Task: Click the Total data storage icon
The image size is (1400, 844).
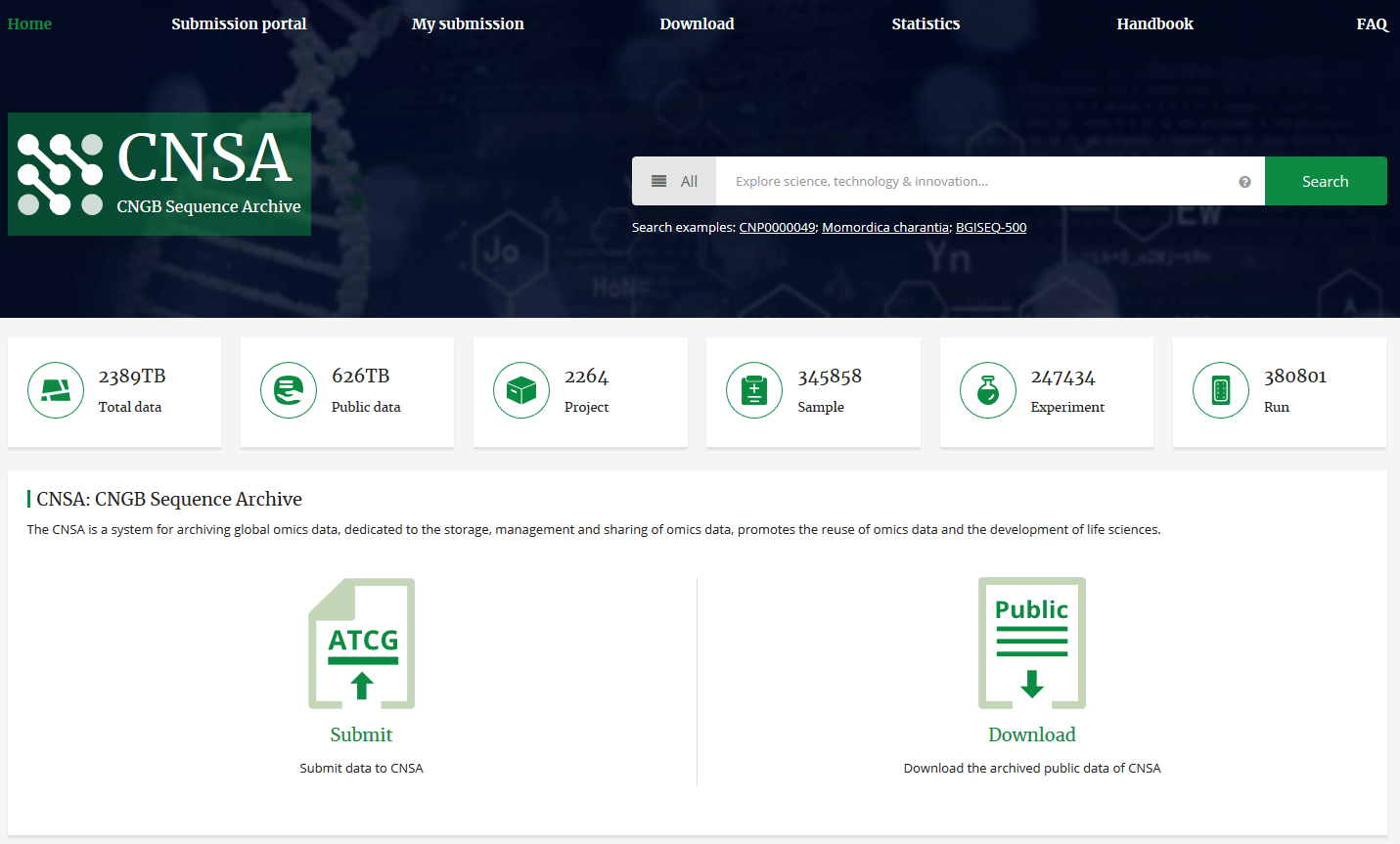Action: (x=56, y=390)
